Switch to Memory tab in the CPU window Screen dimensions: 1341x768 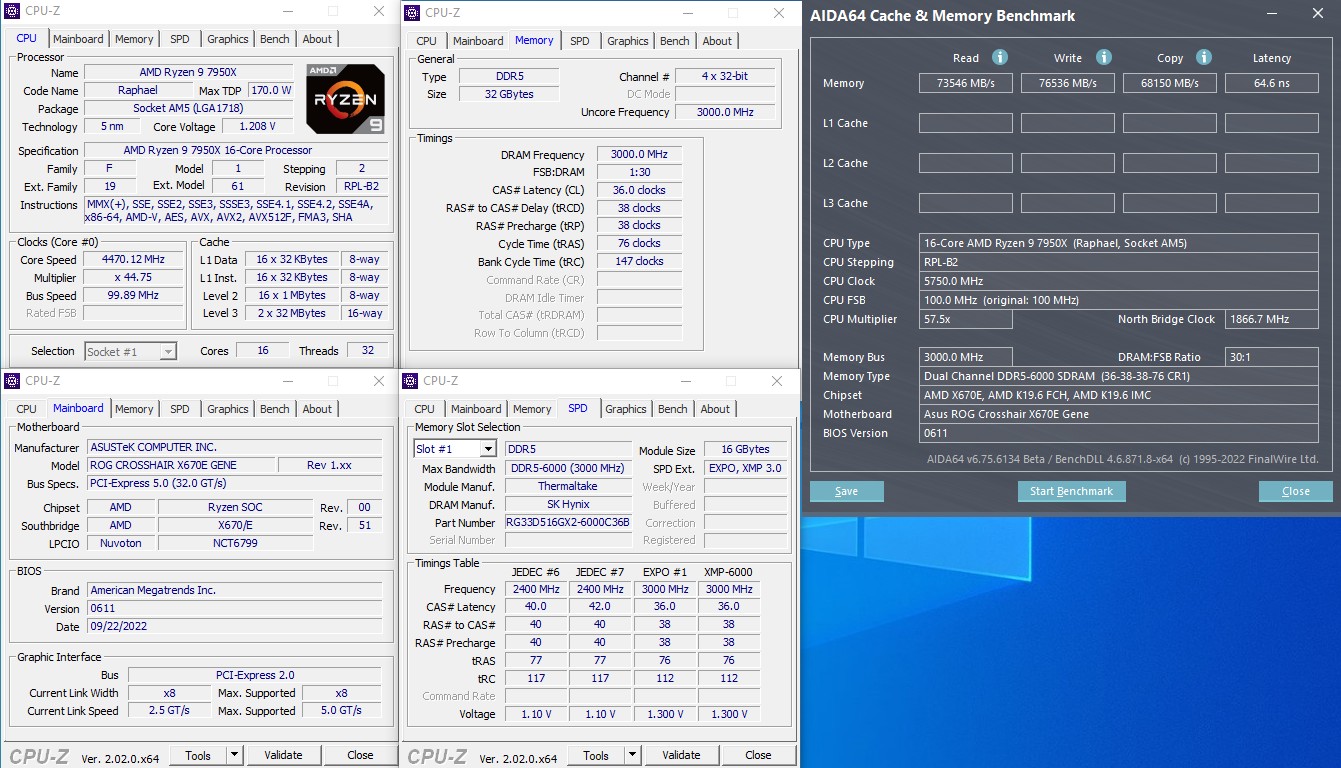point(134,39)
